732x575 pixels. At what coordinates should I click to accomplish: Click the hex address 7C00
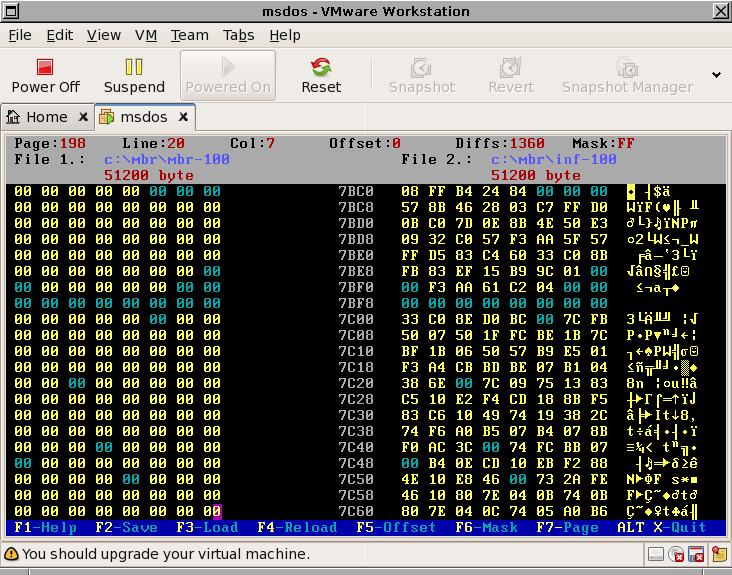point(356,319)
